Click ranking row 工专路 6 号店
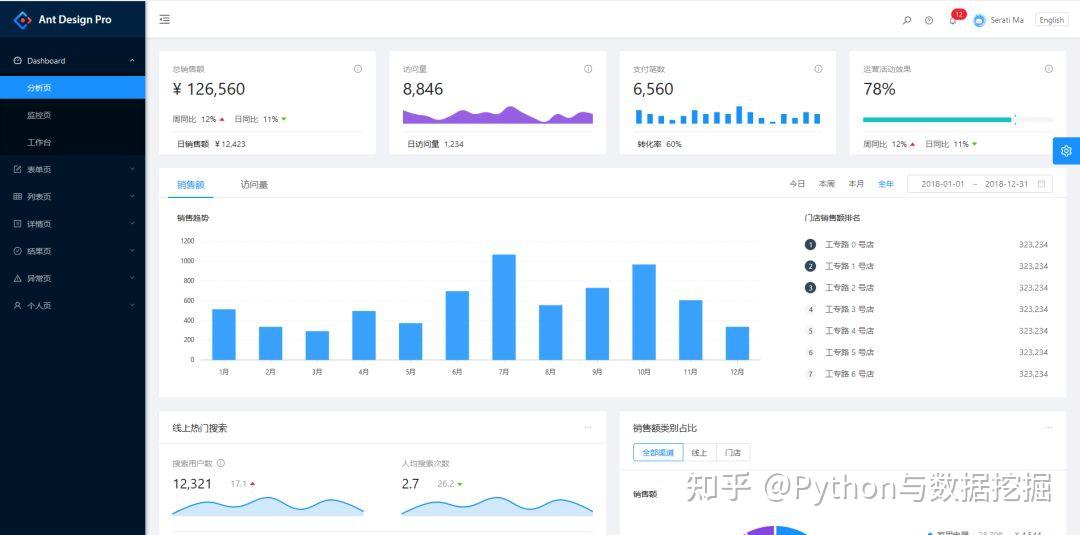Screen dimensions: 1080x535 (x=926, y=374)
